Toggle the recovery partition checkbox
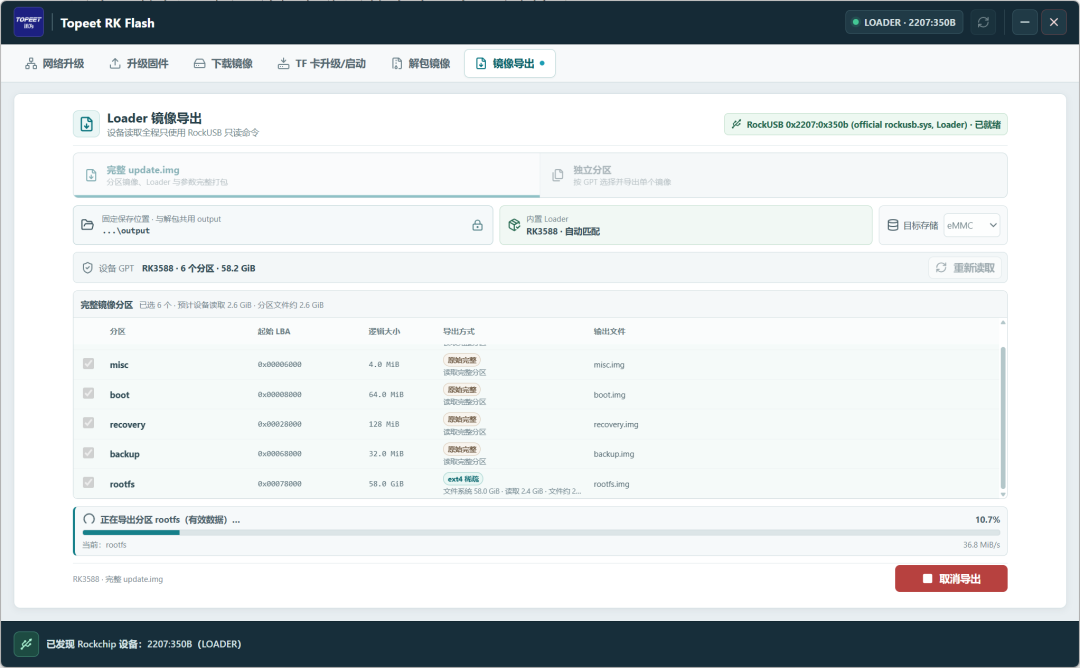The width and height of the screenshot is (1080, 668). point(89,423)
